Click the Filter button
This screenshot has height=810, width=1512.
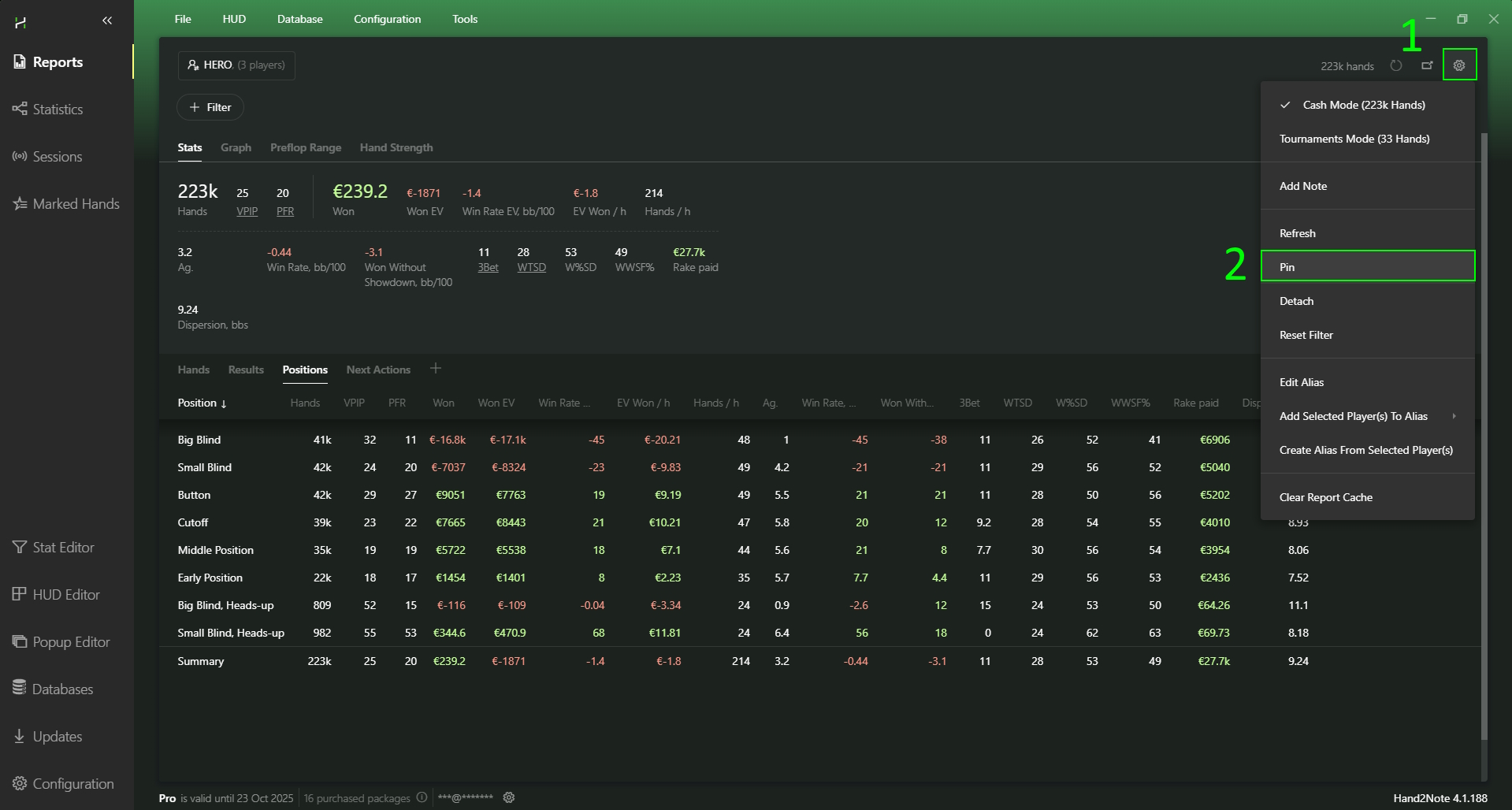tap(210, 107)
